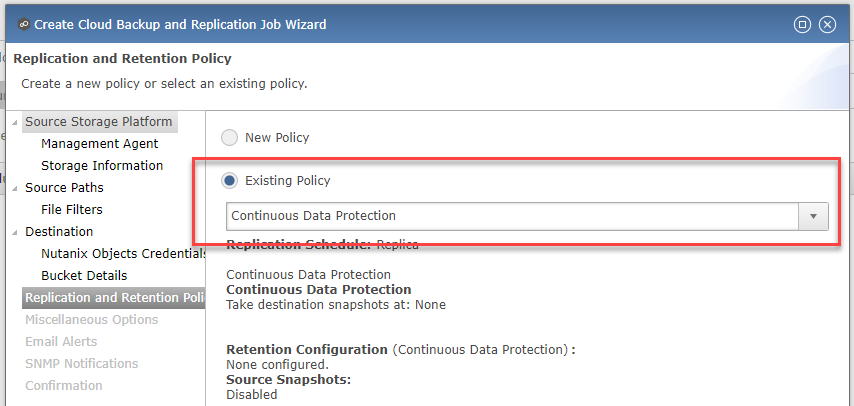Screen dimensions: 854x406
Task: Open the Bucket Details step
Action: click(84, 276)
